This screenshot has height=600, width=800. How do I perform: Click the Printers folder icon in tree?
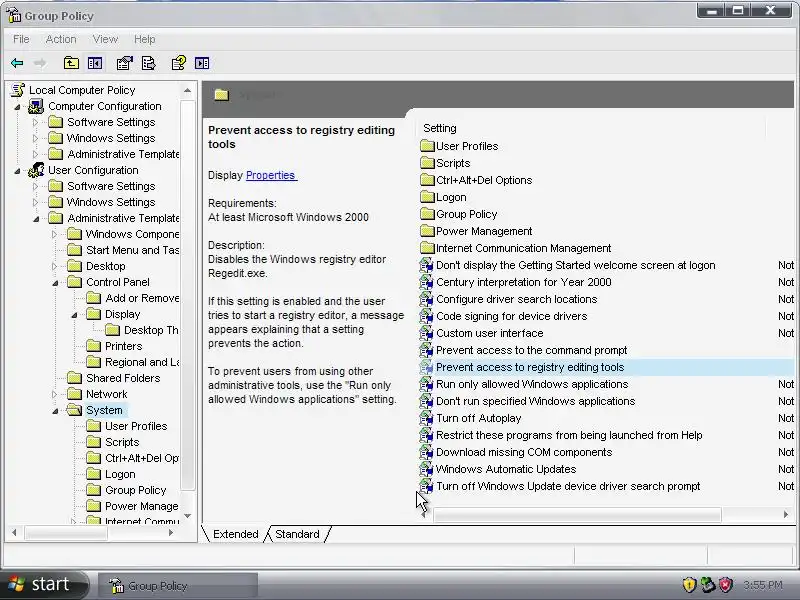93,346
